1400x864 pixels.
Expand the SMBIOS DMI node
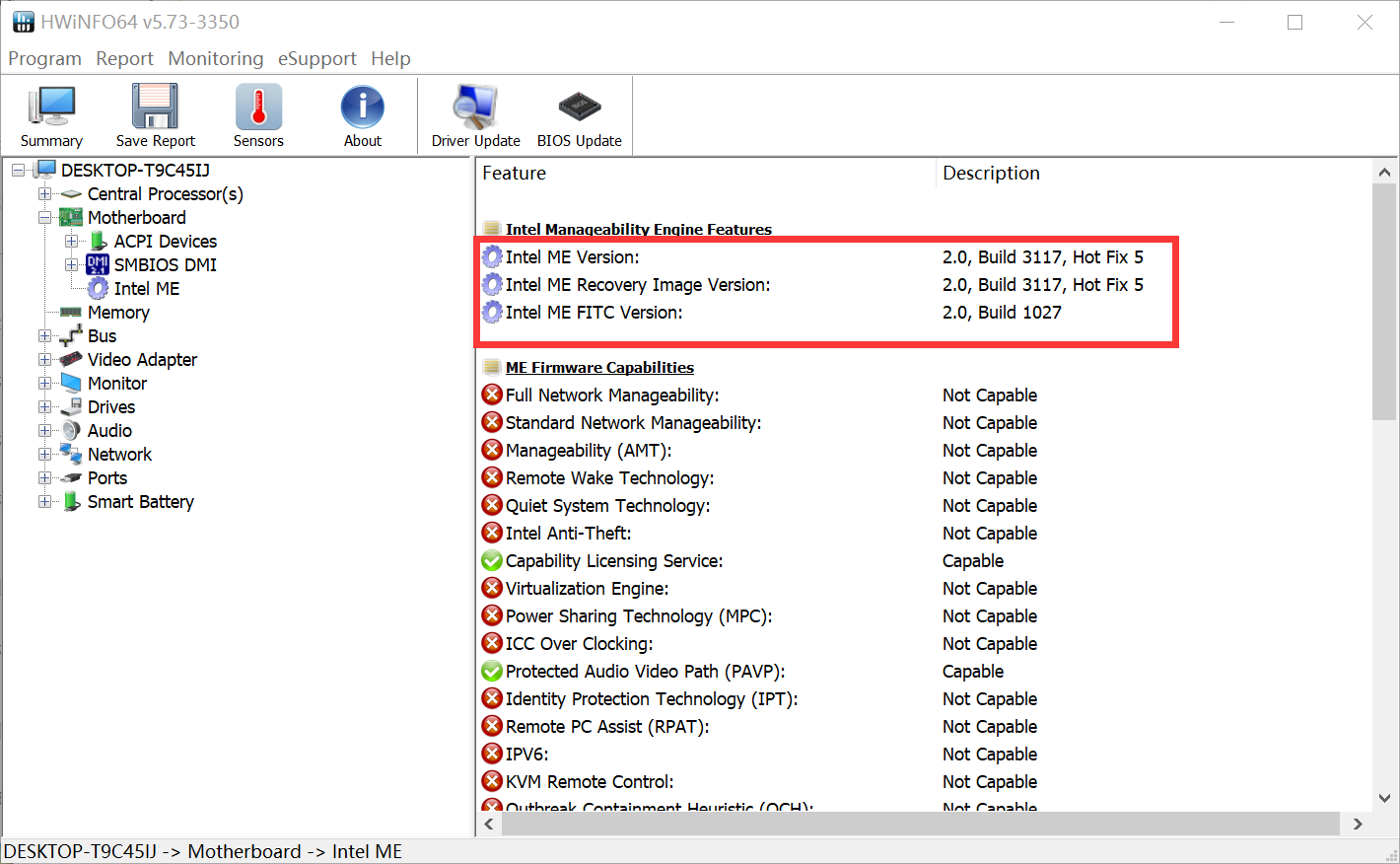(71, 265)
